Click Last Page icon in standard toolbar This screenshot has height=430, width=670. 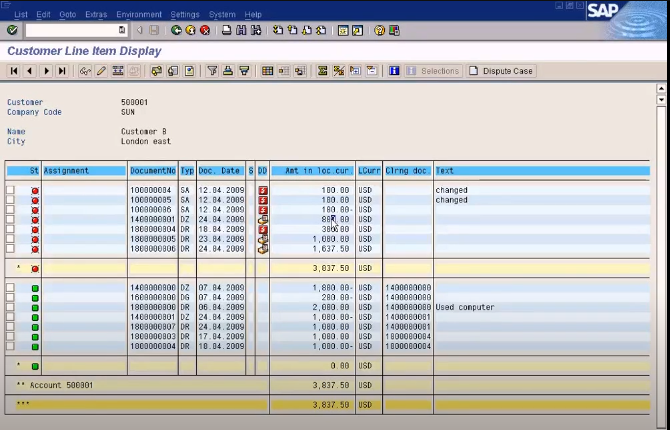point(321,30)
